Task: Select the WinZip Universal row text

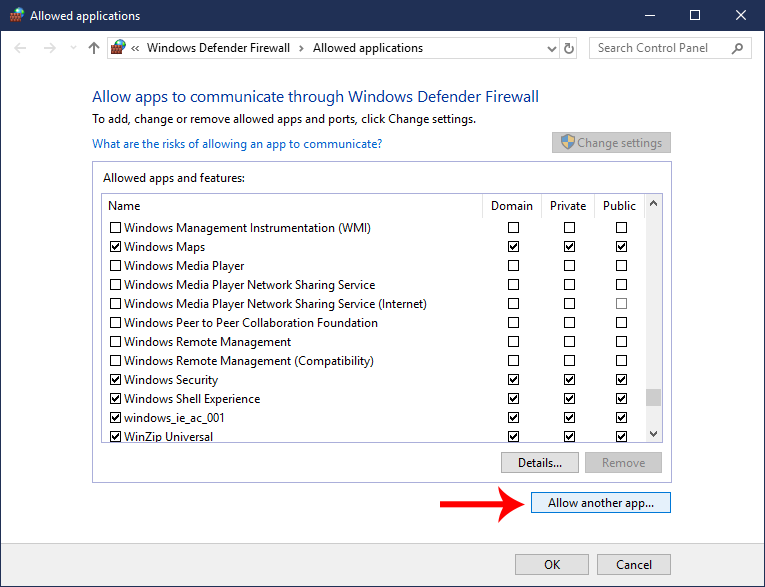Action: coord(168,436)
